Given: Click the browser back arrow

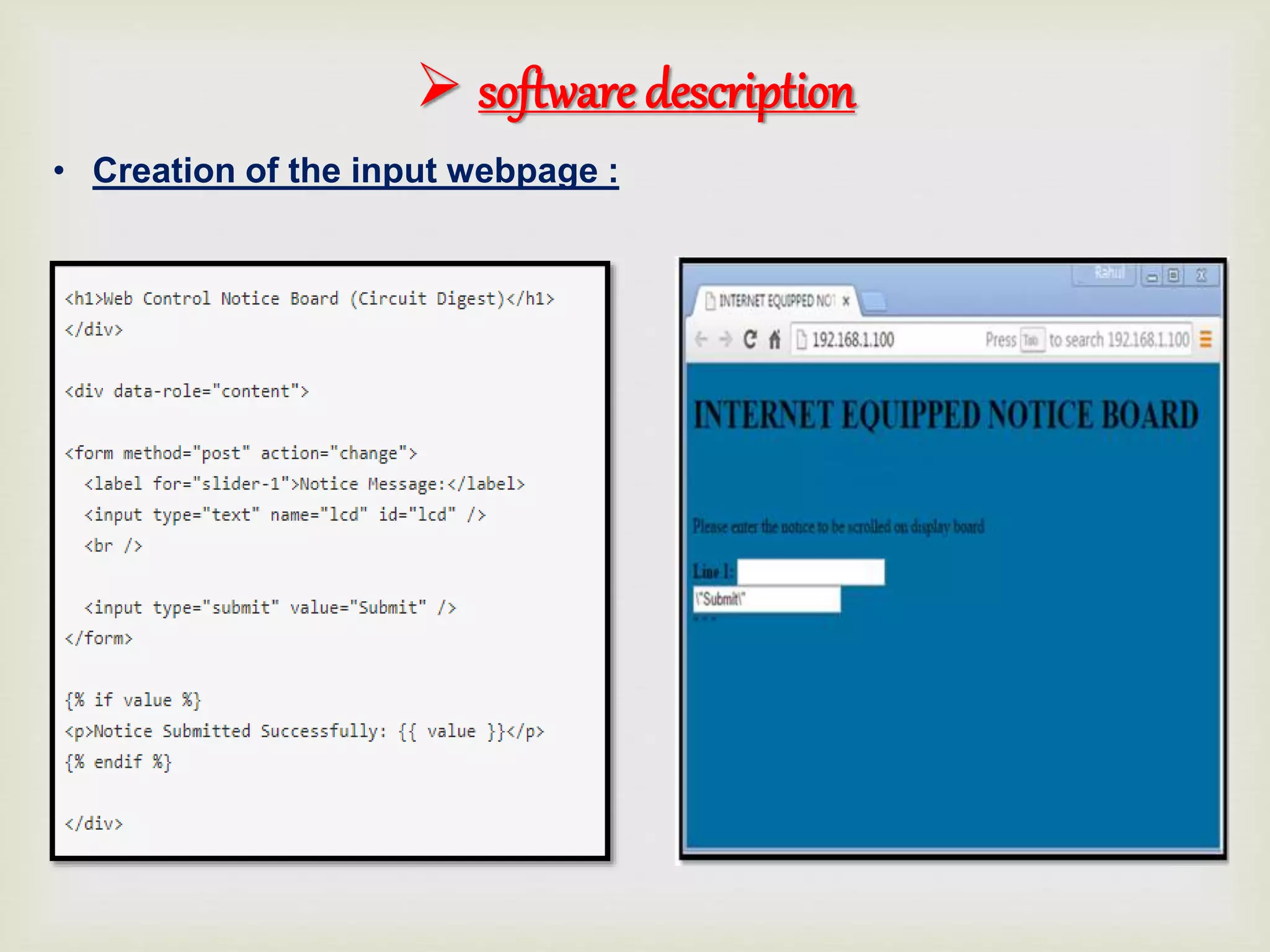Looking at the screenshot, I should tap(701, 340).
